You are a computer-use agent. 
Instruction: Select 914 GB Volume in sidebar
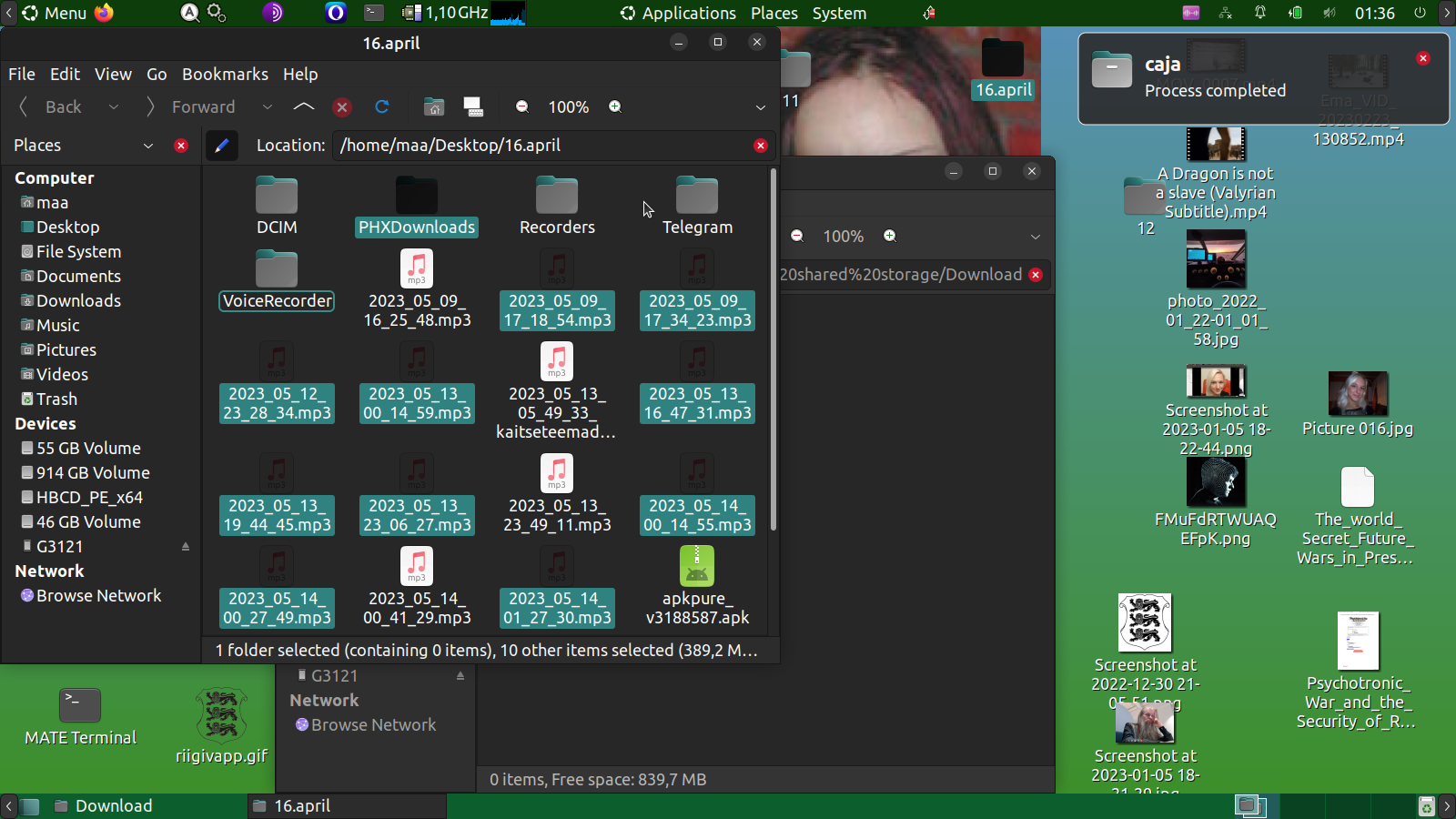(93, 473)
